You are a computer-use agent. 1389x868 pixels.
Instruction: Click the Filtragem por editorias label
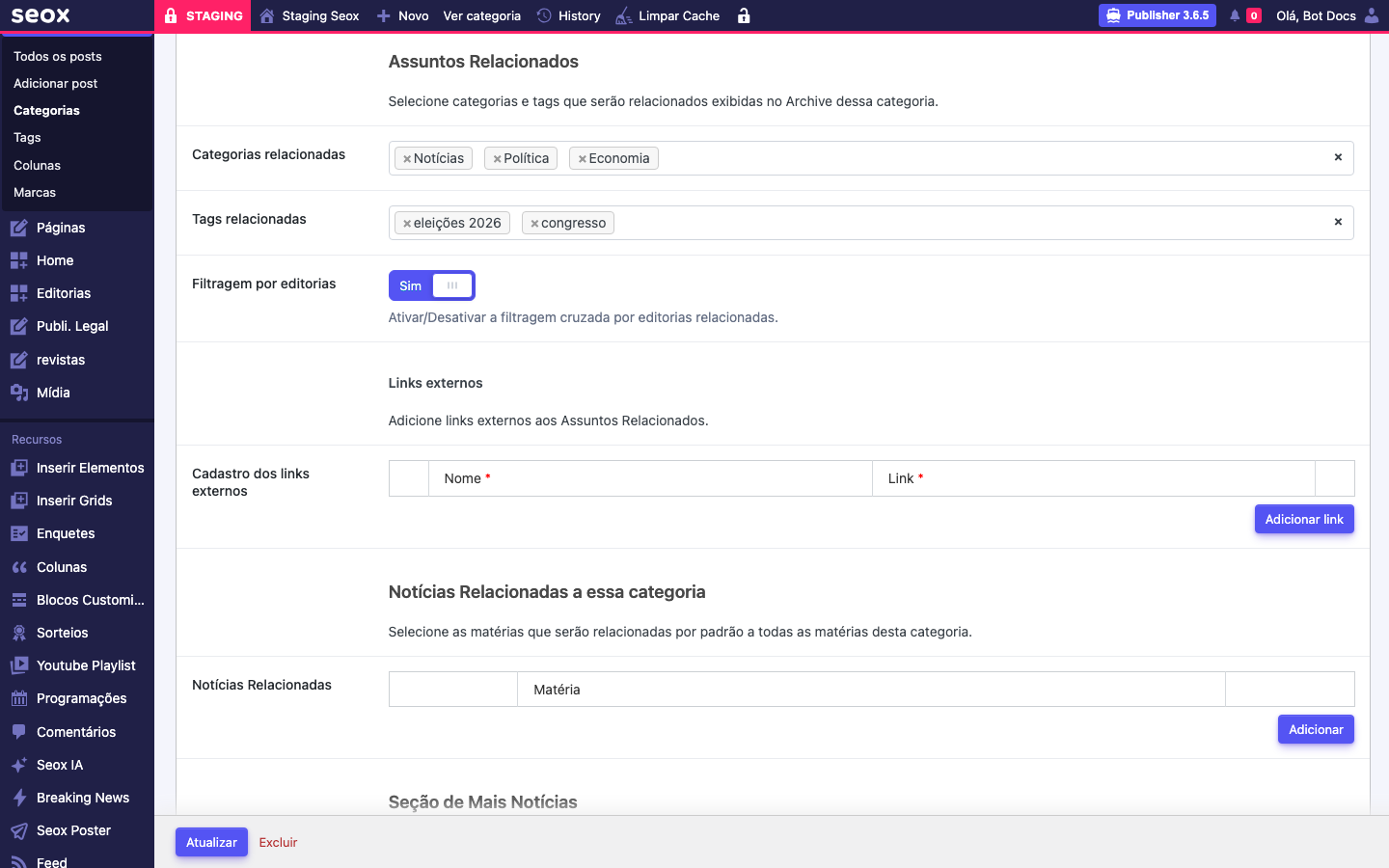point(263,284)
